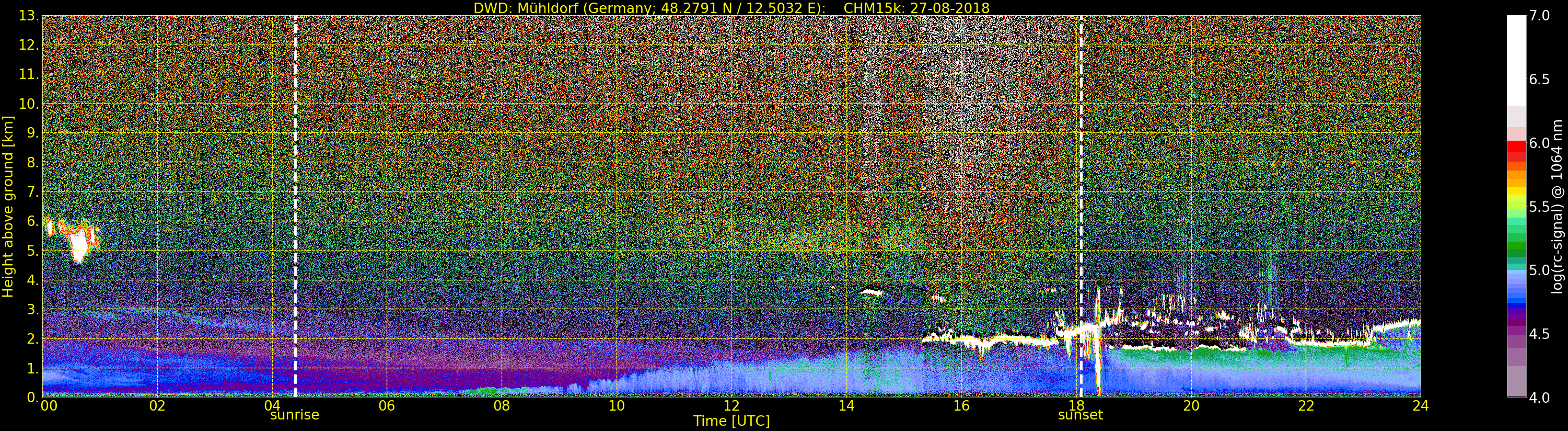Click the time axis tick label 10
Image resolution: width=1568 pixels, height=431 pixels.
click(x=617, y=405)
